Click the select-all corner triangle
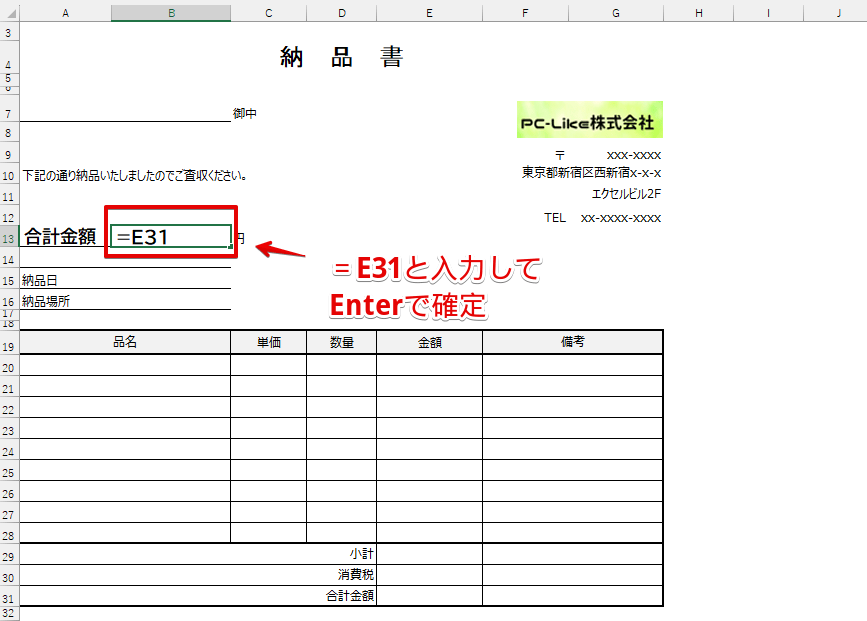The height and width of the screenshot is (621, 867). pyautogui.click(x=11, y=13)
